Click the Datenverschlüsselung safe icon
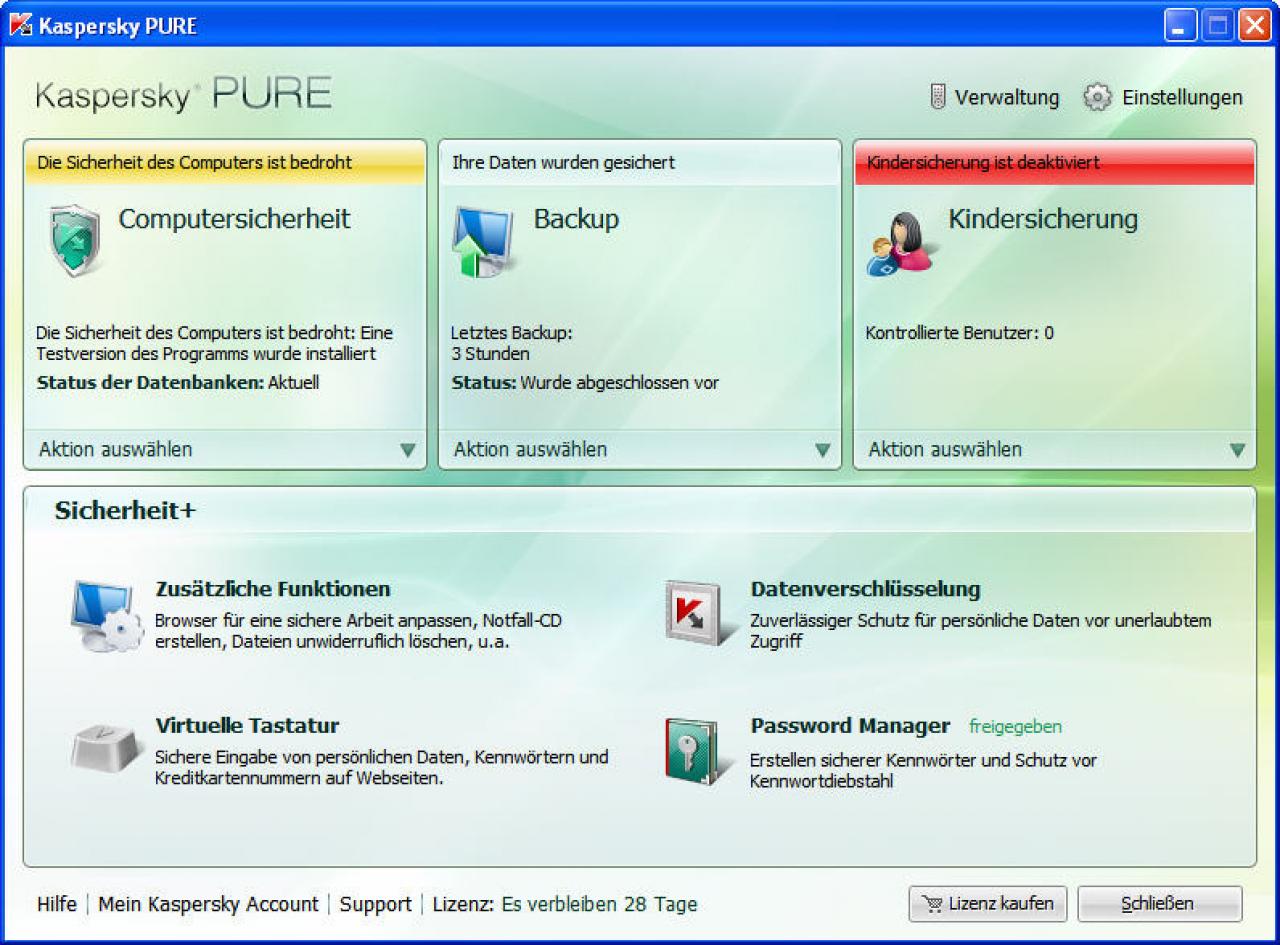1280x945 pixels. tap(701, 612)
